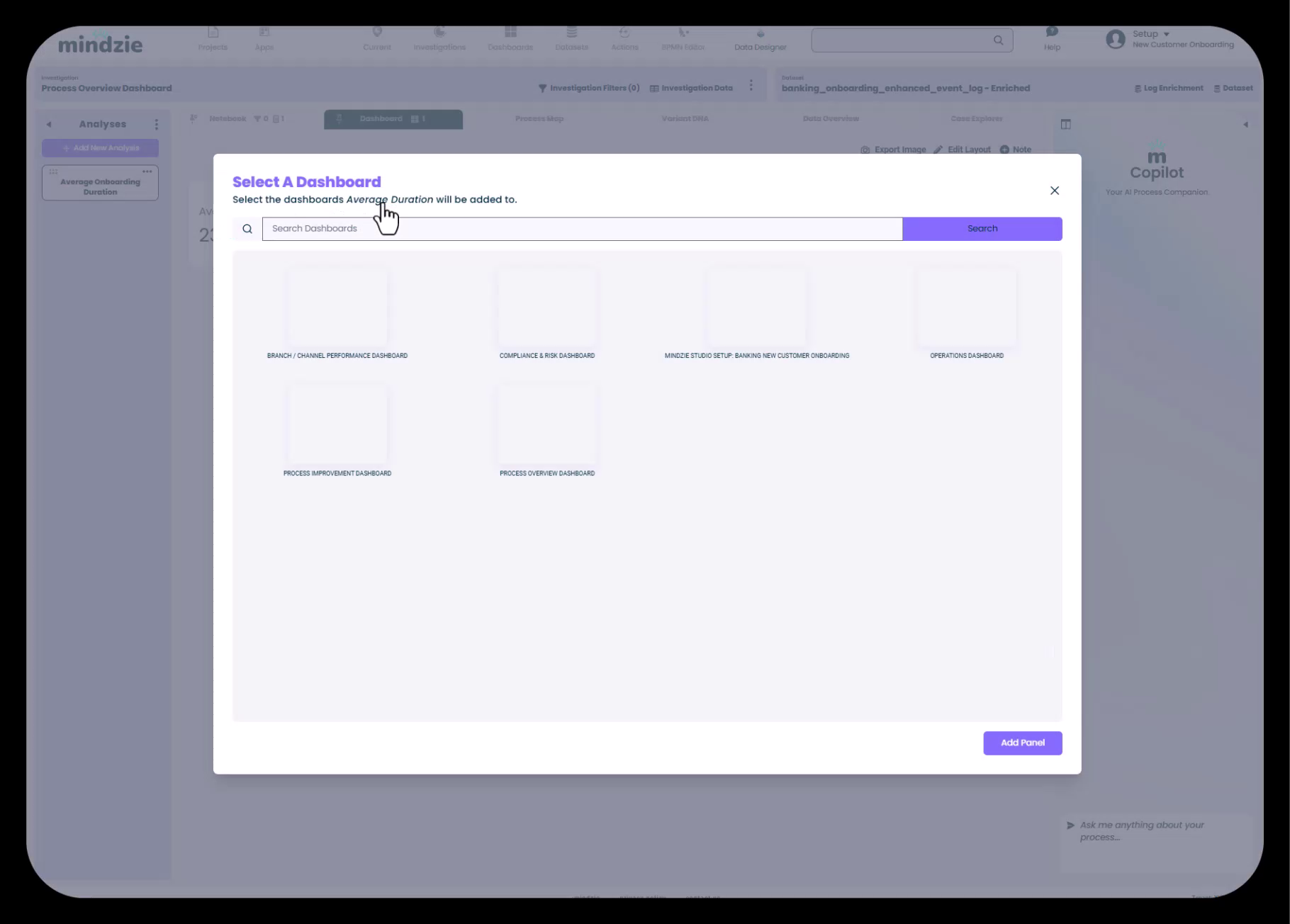
Task: Click the Add Panel button
Action: click(1022, 743)
